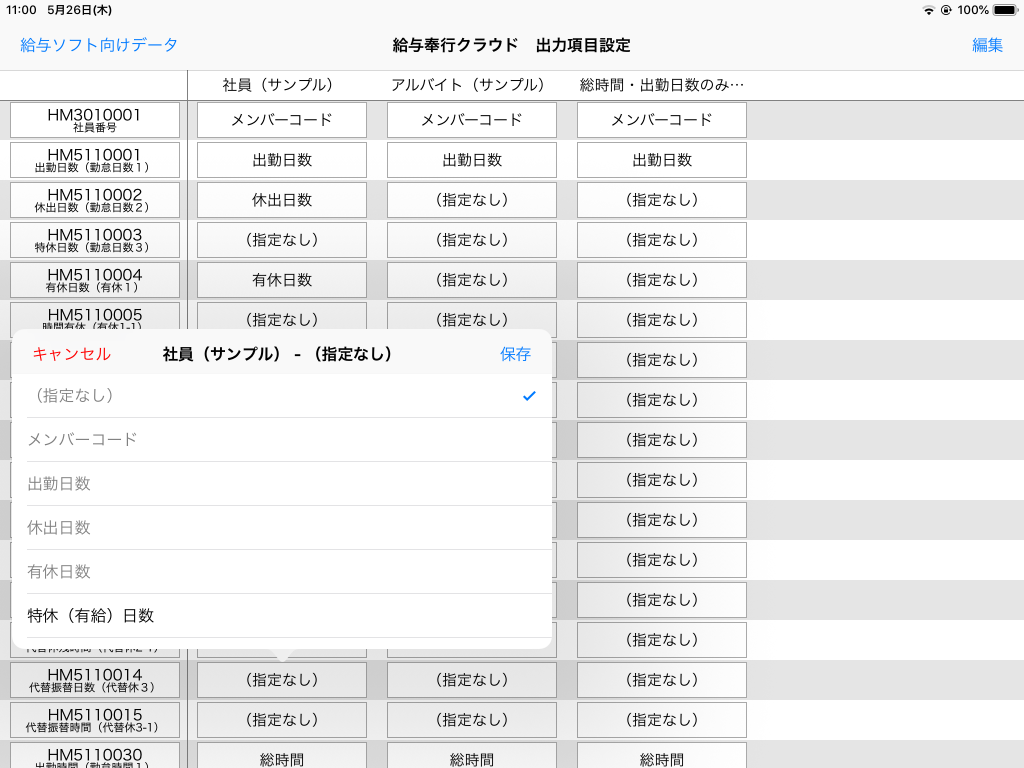Open アルバイト dropdown for HM5110002 row
1024x768 pixels.
coord(472,200)
